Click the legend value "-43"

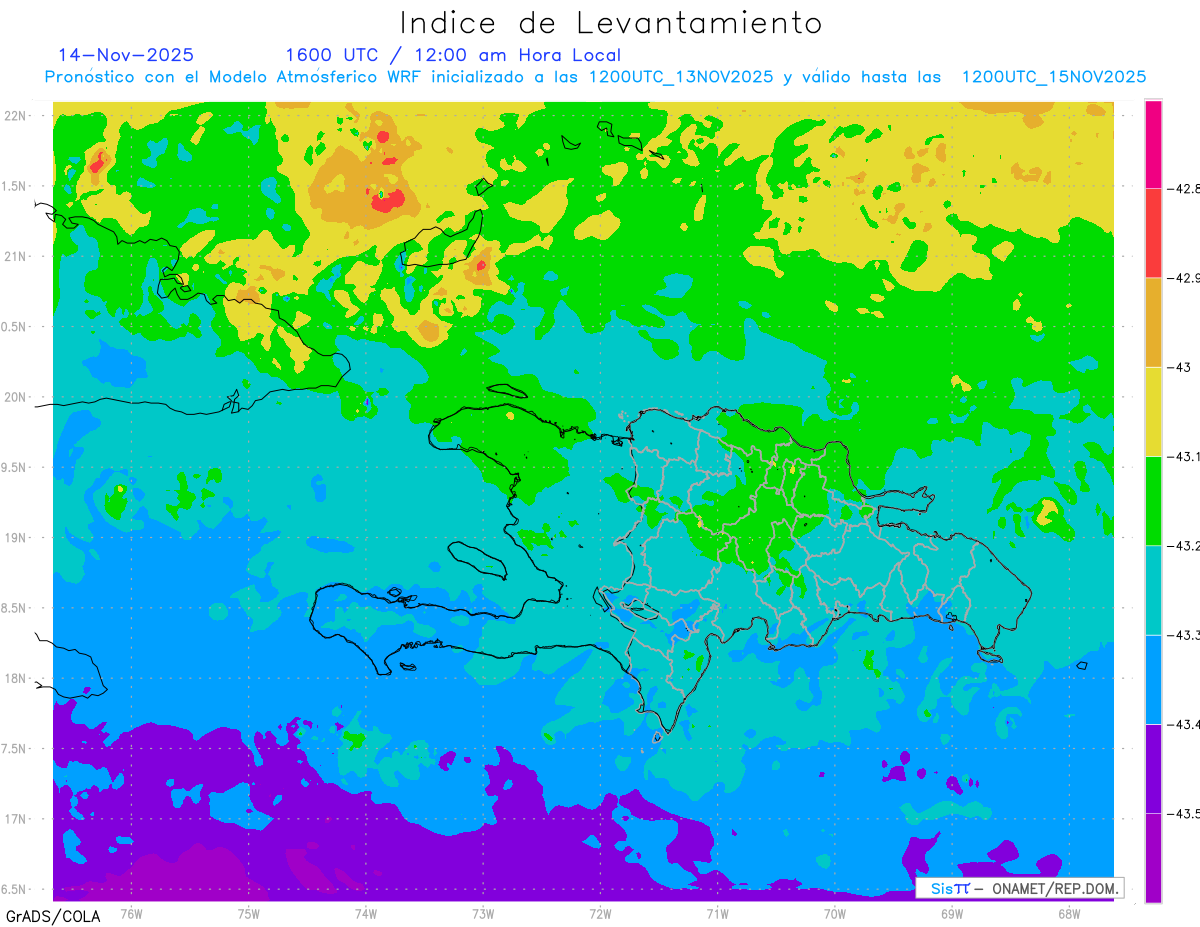(1179, 367)
